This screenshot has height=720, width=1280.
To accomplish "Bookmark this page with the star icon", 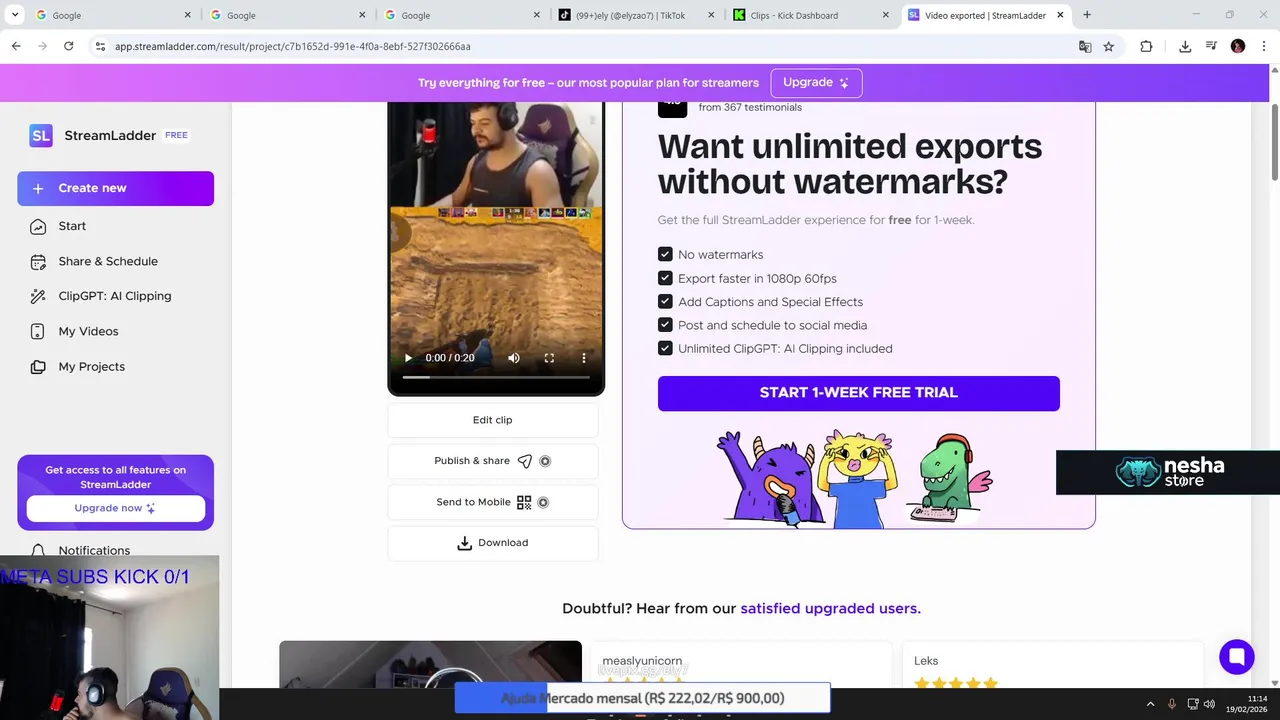I will [1109, 46].
